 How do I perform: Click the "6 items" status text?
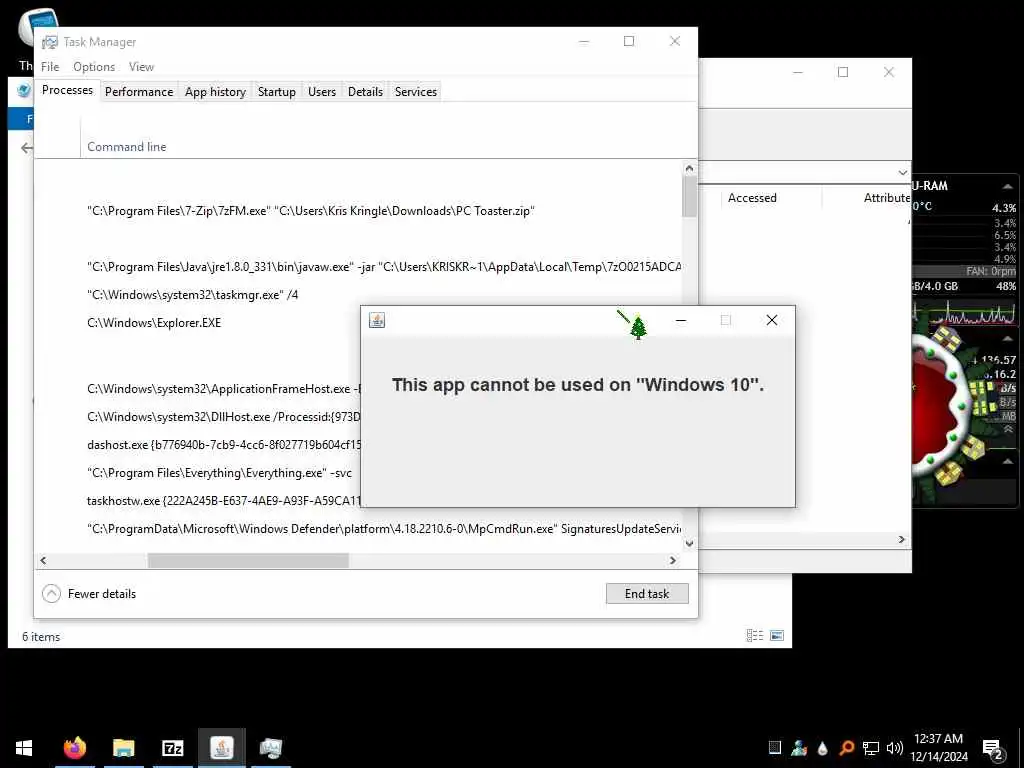41,637
